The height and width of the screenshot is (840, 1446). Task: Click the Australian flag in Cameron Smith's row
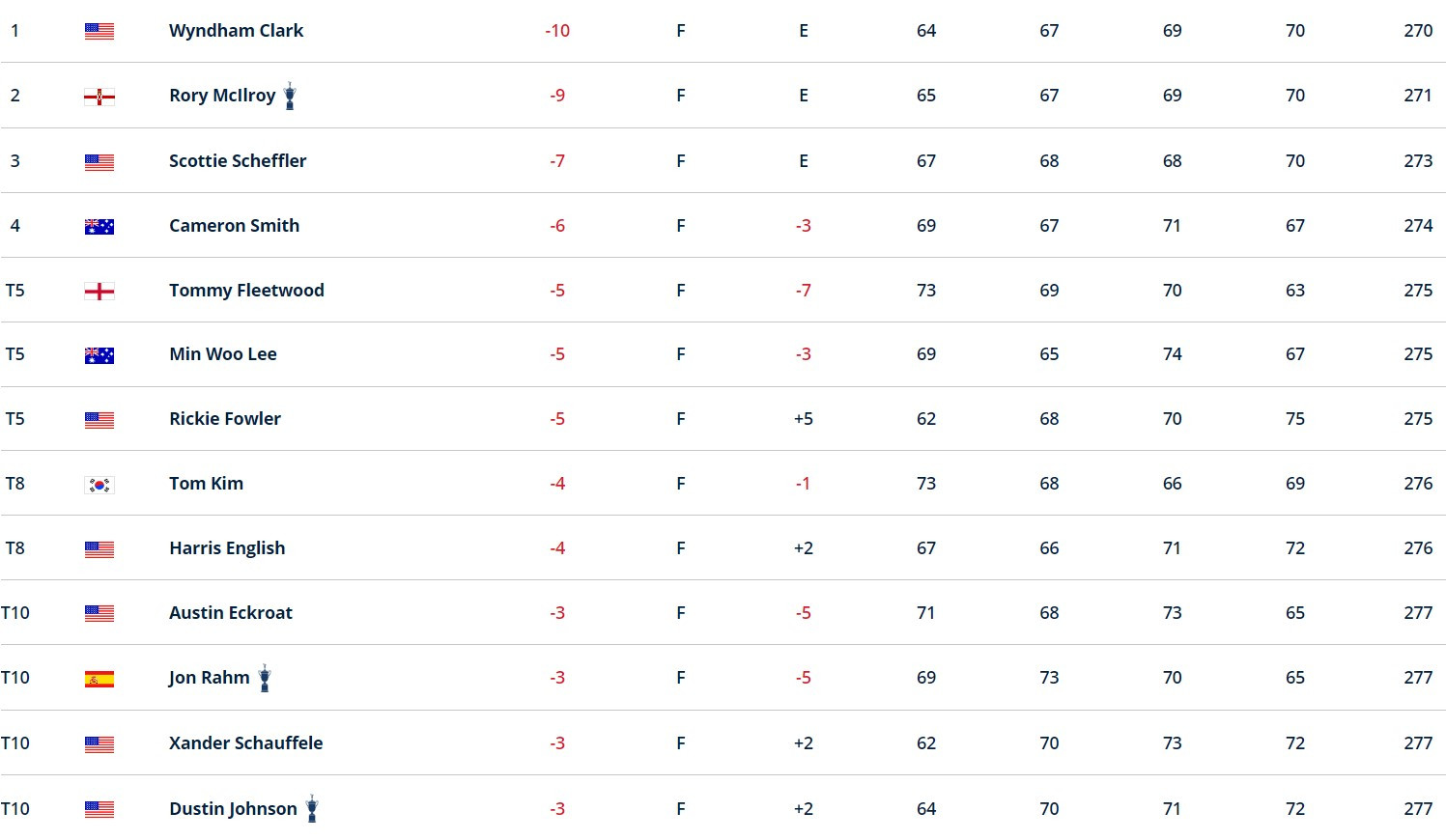point(99,227)
